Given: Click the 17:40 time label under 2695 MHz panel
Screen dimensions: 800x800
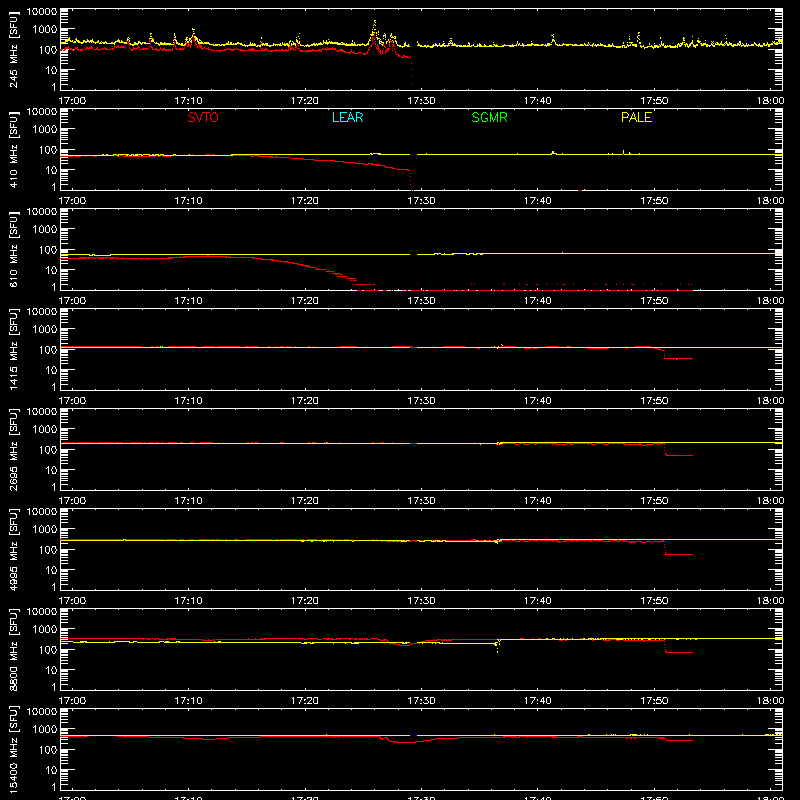Looking at the screenshot, I should click(x=538, y=501).
